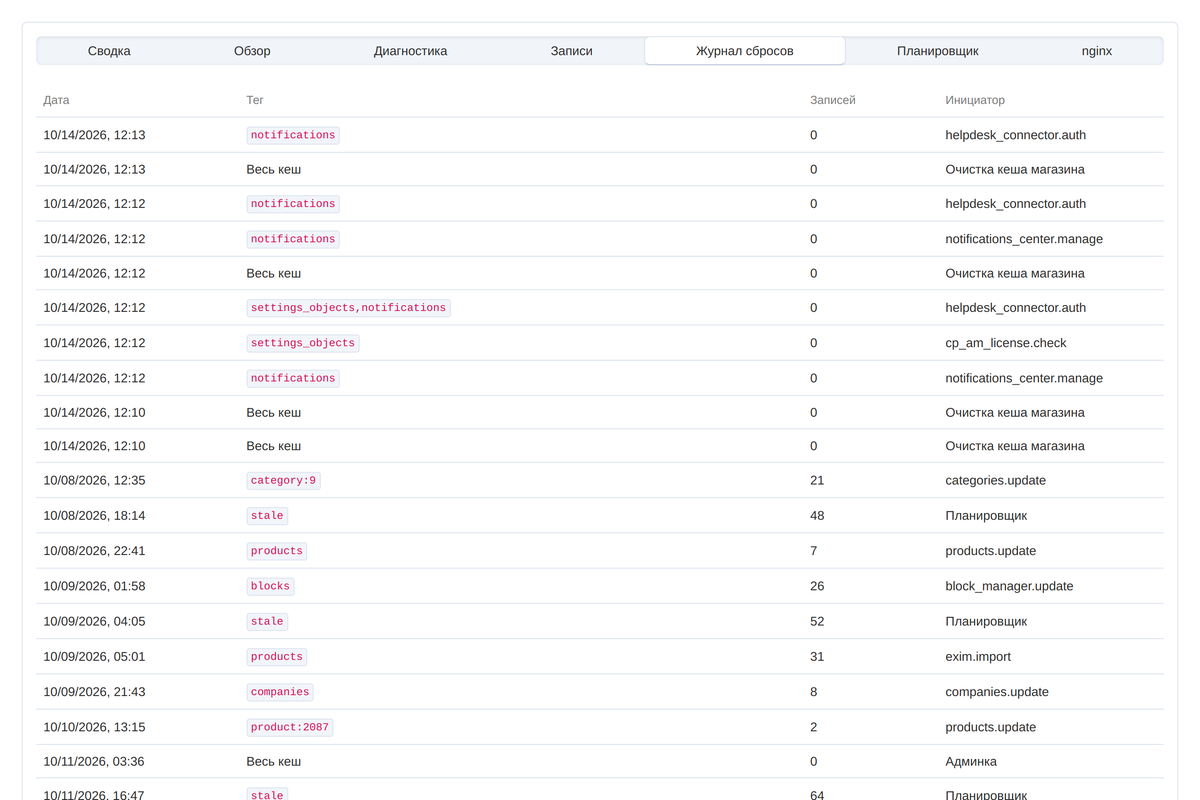
Task: Click the Инициатор column header
Action: click(x=975, y=100)
